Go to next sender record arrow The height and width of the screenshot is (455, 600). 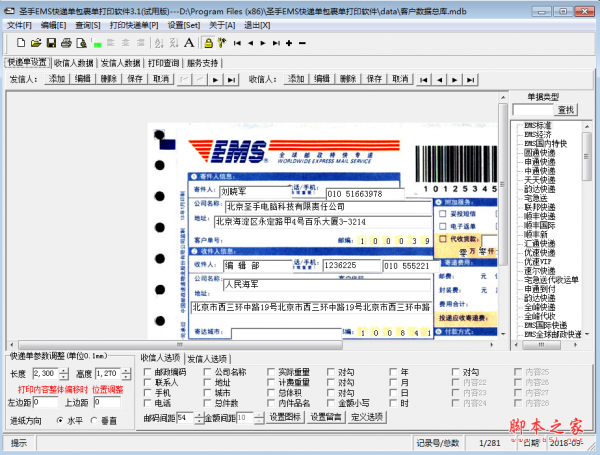pos(215,80)
